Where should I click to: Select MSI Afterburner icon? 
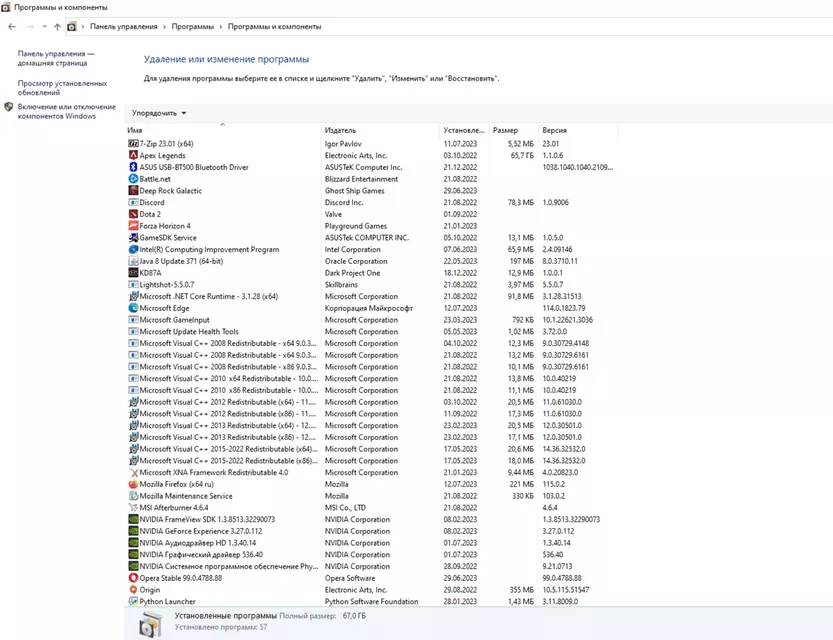(x=133, y=507)
